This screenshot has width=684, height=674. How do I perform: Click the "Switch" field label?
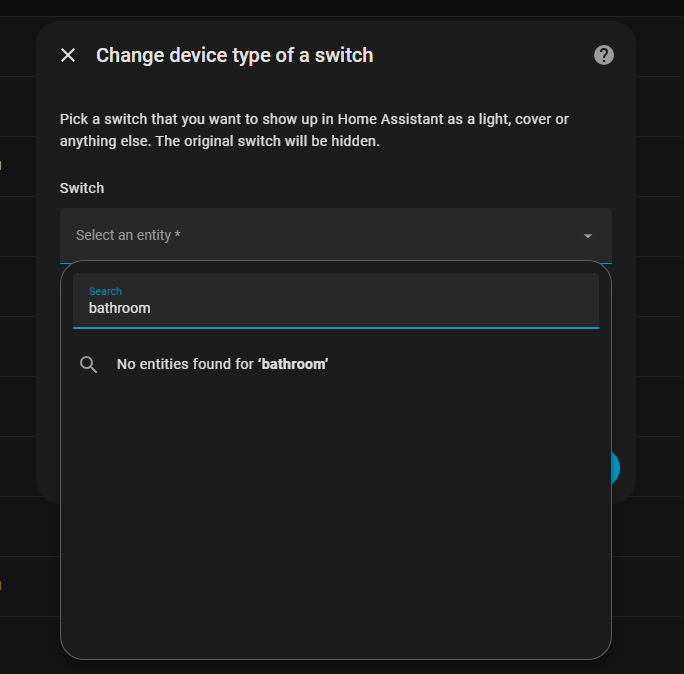point(82,188)
